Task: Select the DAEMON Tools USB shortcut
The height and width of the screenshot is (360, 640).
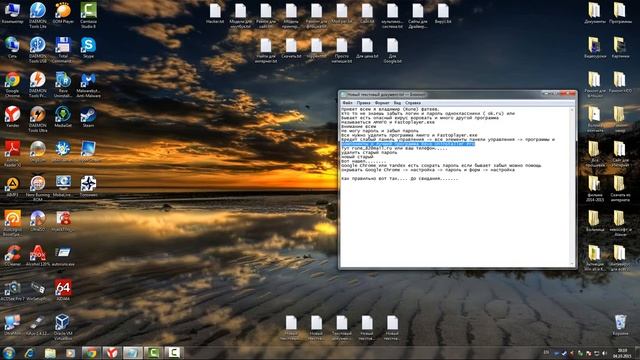Action: point(38,50)
